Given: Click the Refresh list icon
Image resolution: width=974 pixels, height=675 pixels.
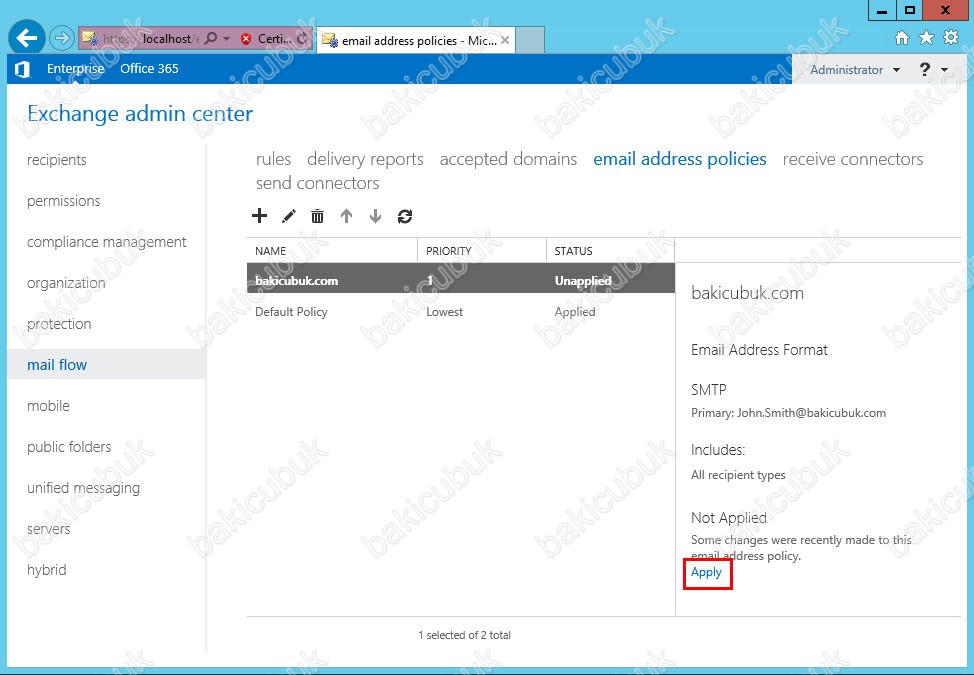Looking at the screenshot, I should 405,216.
